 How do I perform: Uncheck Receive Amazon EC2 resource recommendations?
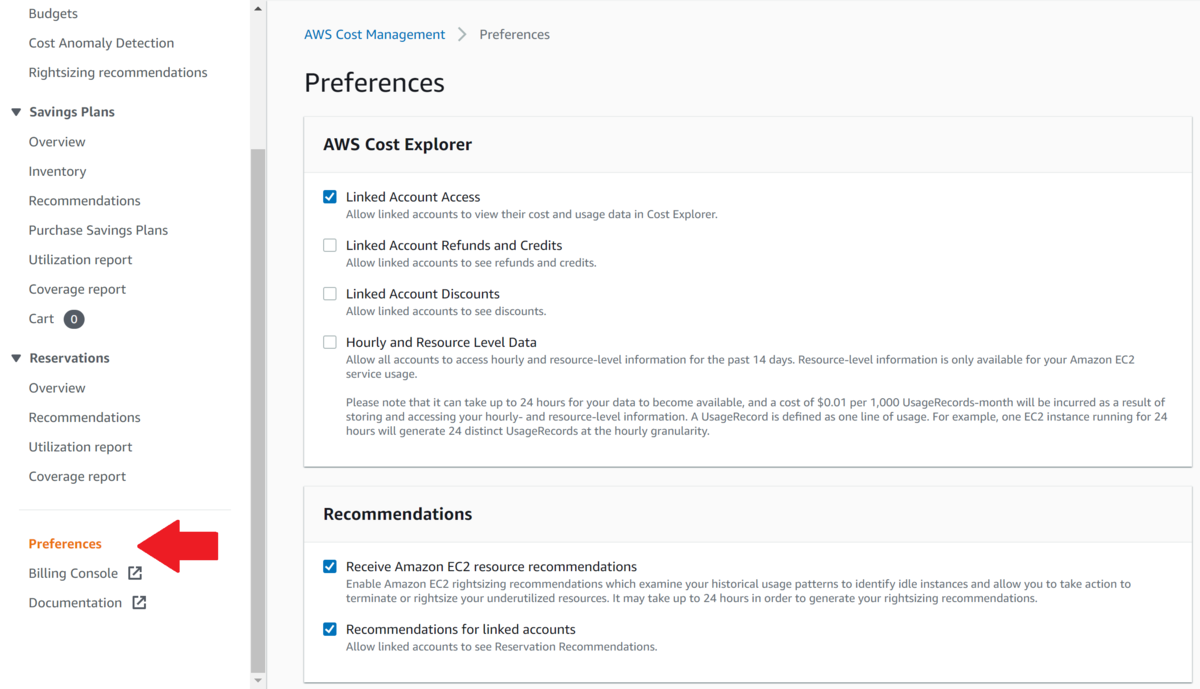tap(330, 566)
